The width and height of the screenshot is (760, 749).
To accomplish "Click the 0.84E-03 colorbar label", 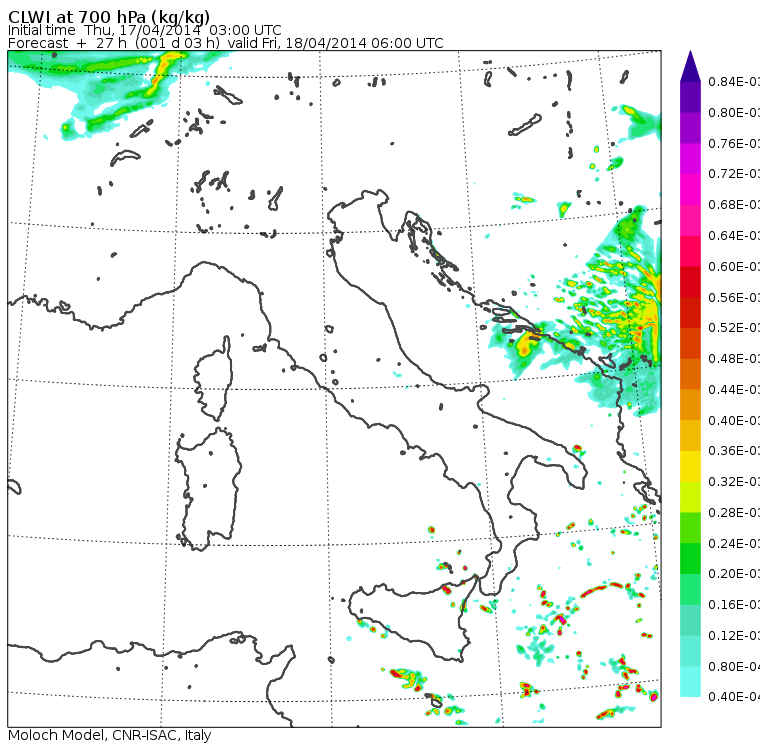I will tap(734, 81).
